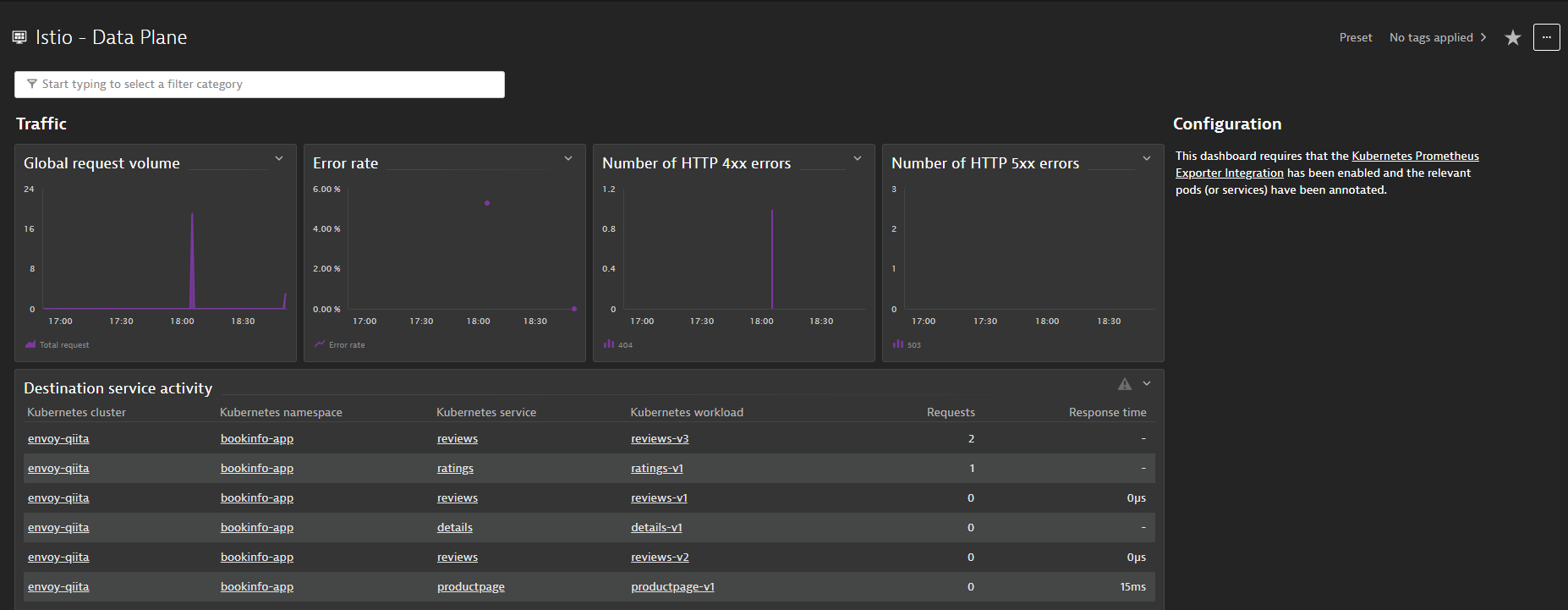Click the warning triangle on Destination service activity
Viewport: 1568px width, 610px height.
click(x=1125, y=384)
